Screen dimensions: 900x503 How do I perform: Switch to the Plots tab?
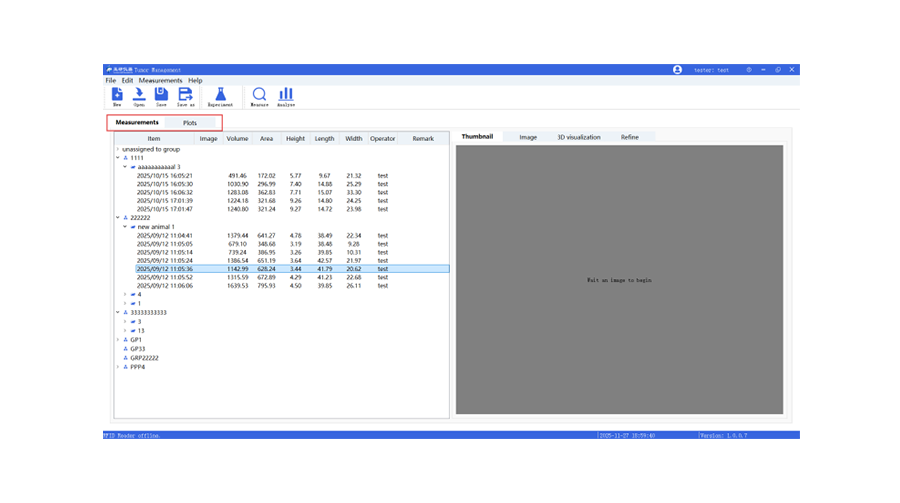point(190,123)
